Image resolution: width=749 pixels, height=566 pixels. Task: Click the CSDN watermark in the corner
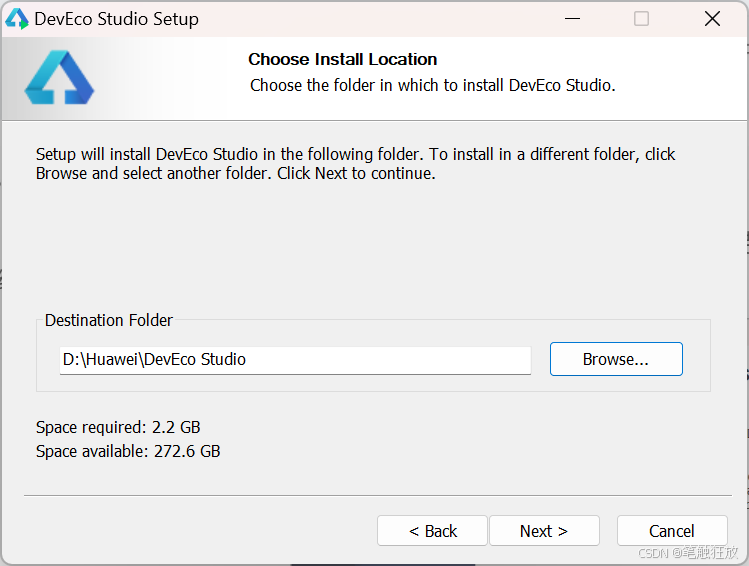(688, 553)
